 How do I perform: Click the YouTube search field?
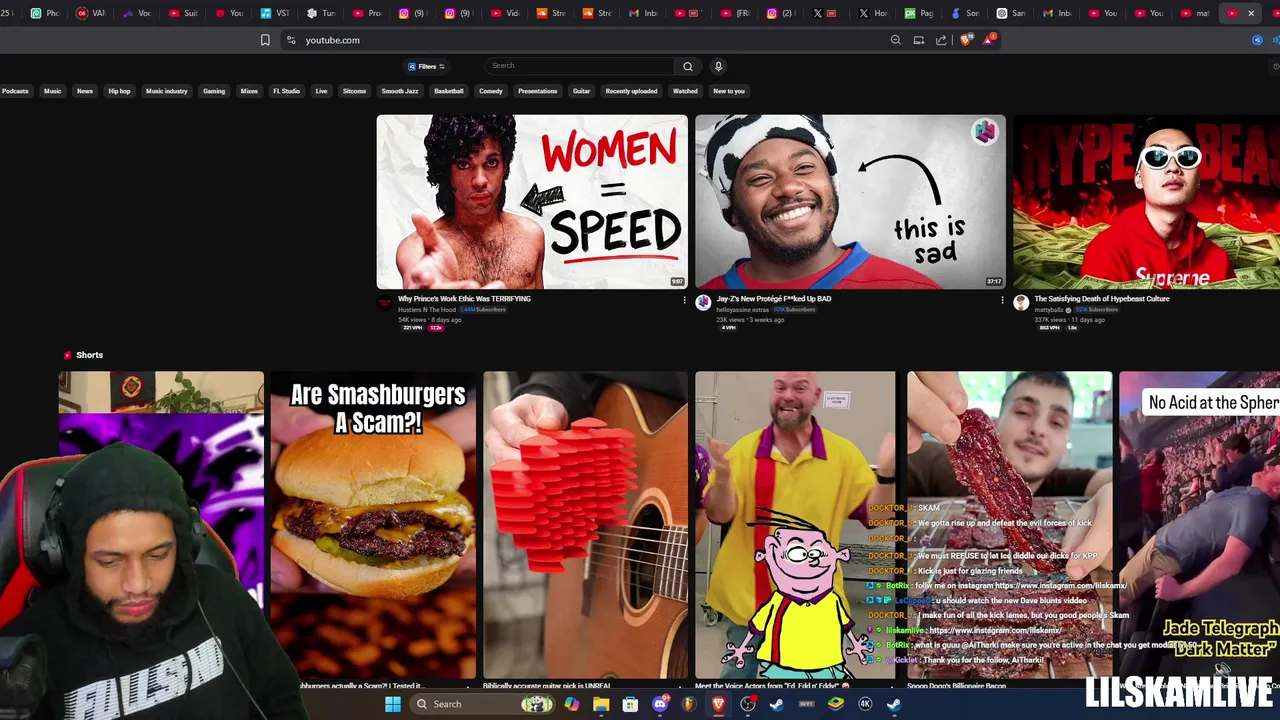[580, 66]
